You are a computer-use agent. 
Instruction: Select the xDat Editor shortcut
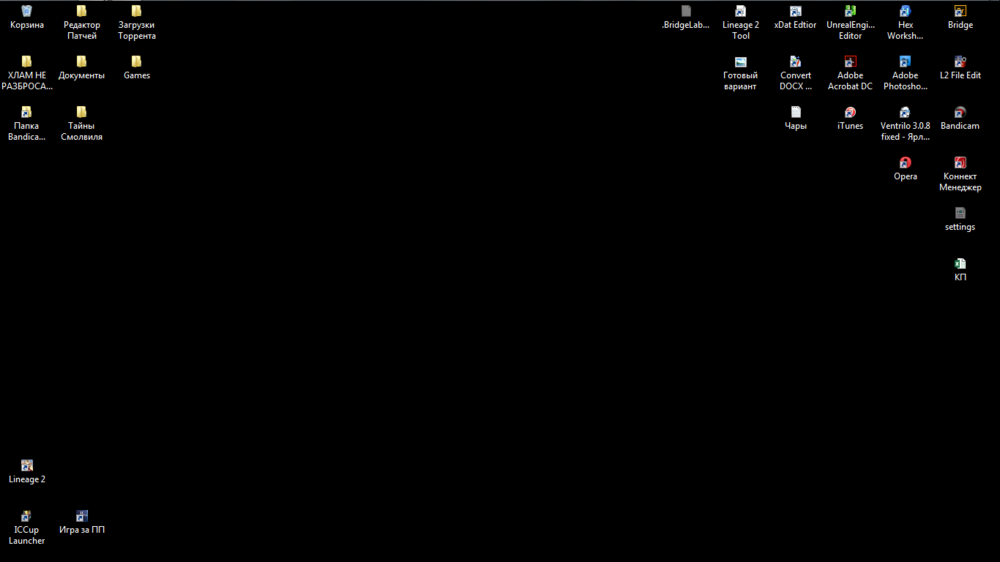pyautogui.click(x=796, y=12)
